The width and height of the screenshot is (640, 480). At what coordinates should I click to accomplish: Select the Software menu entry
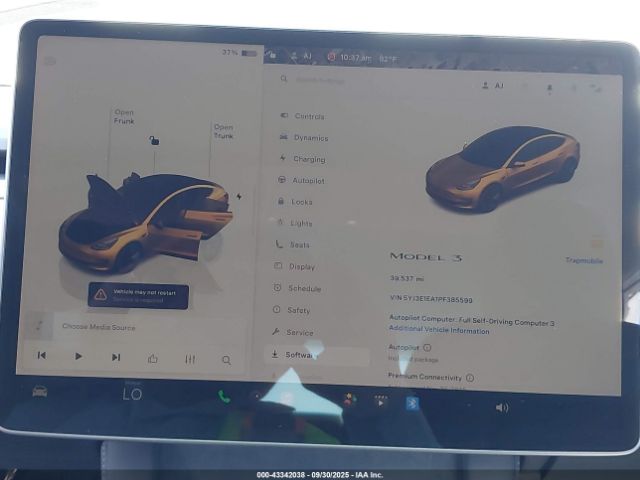pyautogui.click(x=300, y=355)
